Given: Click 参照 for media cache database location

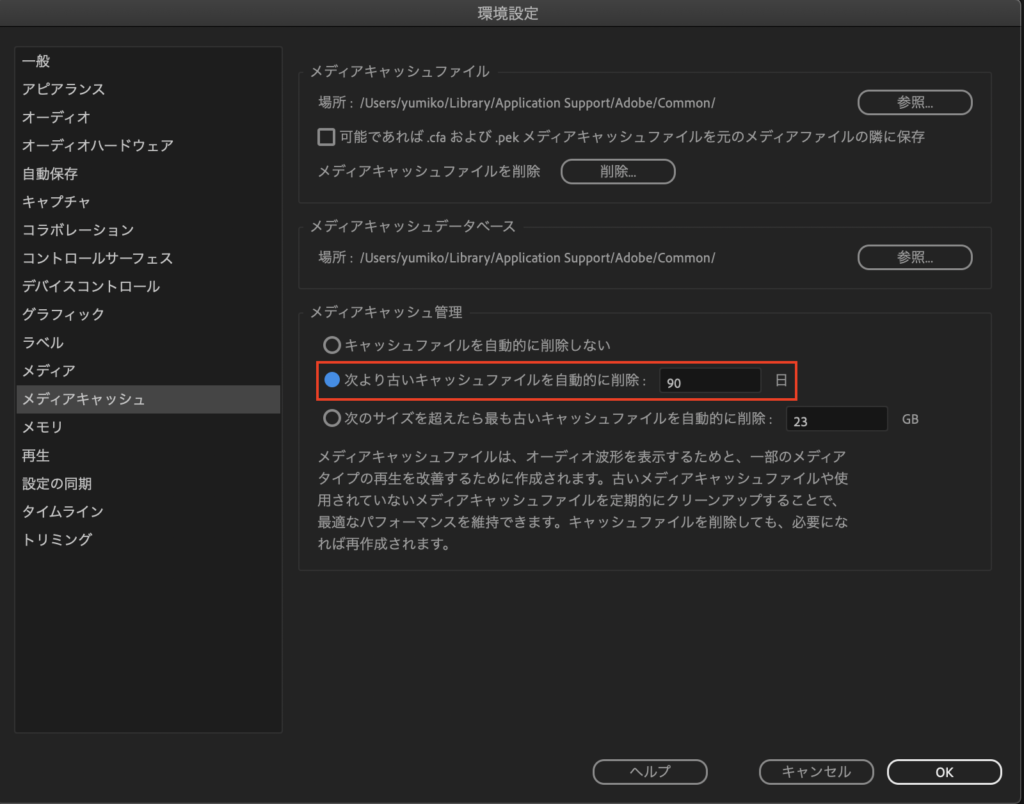Looking at the screenshot, I should tap(914, 257).
